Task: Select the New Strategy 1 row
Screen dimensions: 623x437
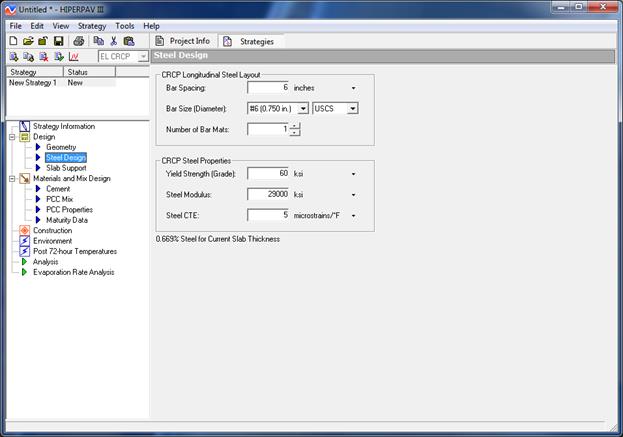Action: pyautogui.click(x=62, y=83)
